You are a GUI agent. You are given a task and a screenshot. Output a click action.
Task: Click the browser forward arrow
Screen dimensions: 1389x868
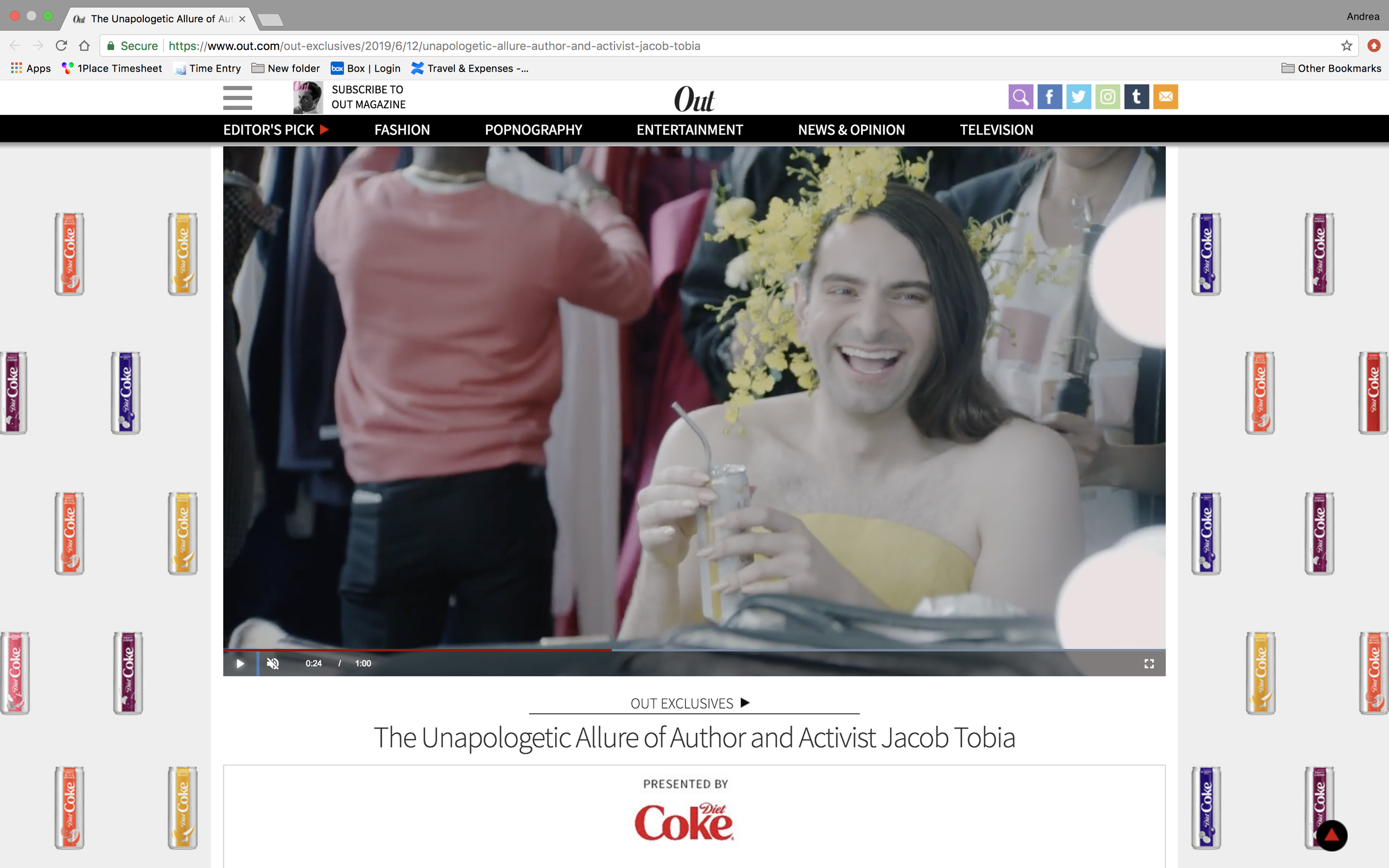pyautogui.click(x=38, y=46)
